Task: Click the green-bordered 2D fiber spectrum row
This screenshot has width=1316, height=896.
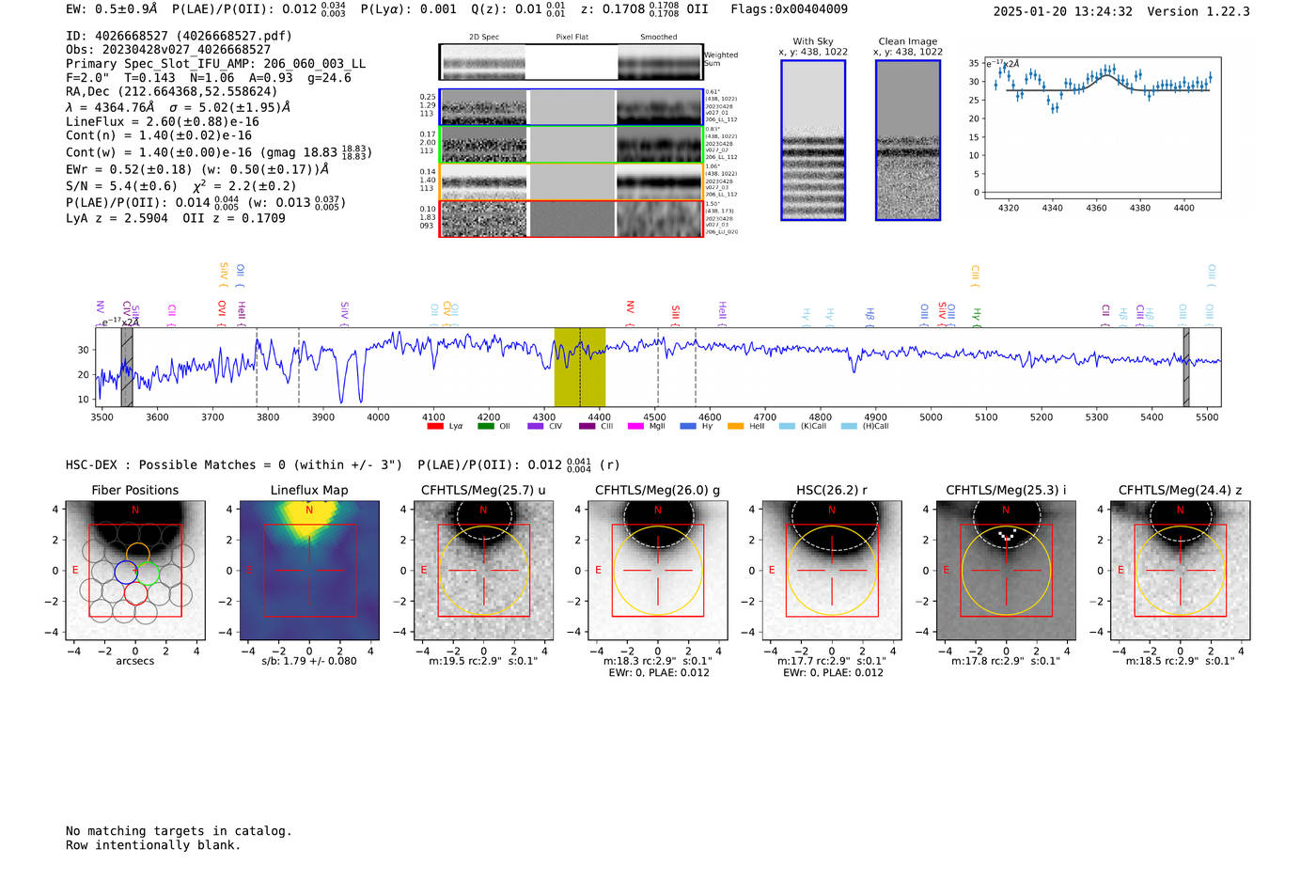Action: 572,144
